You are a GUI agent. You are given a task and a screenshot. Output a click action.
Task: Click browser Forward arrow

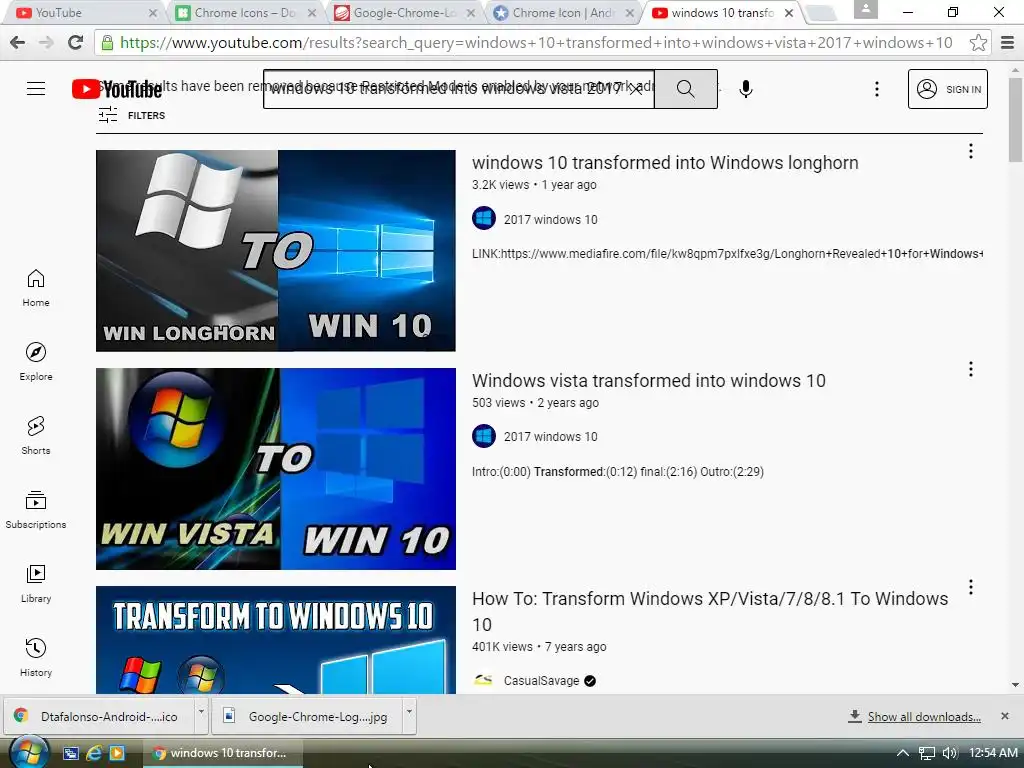[x=46, y=43]
